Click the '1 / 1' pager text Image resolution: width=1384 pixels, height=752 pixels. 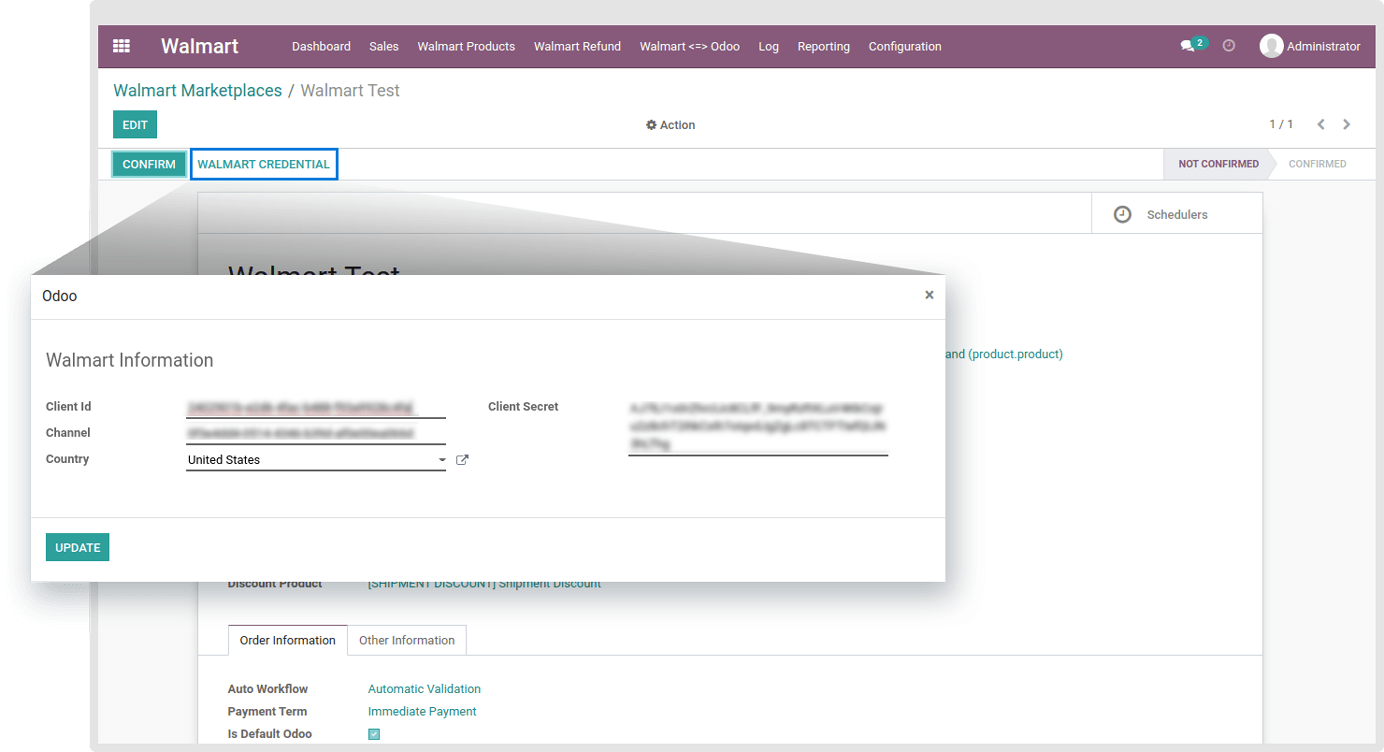coord(1281,124)
